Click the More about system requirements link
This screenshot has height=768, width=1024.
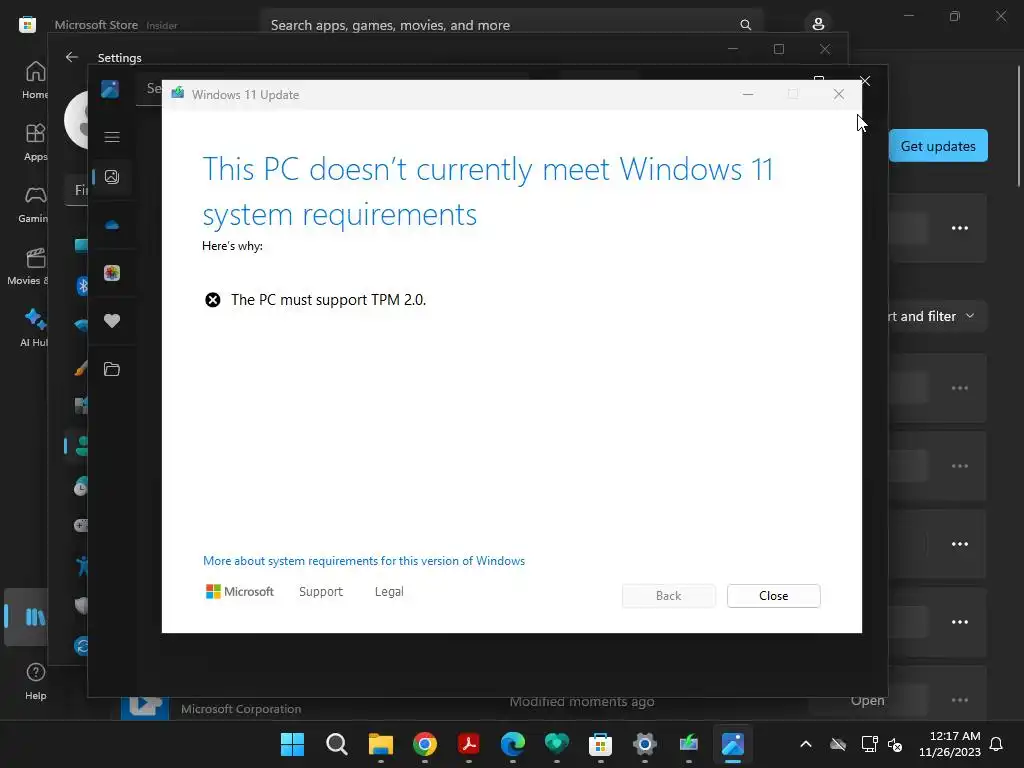364,561
